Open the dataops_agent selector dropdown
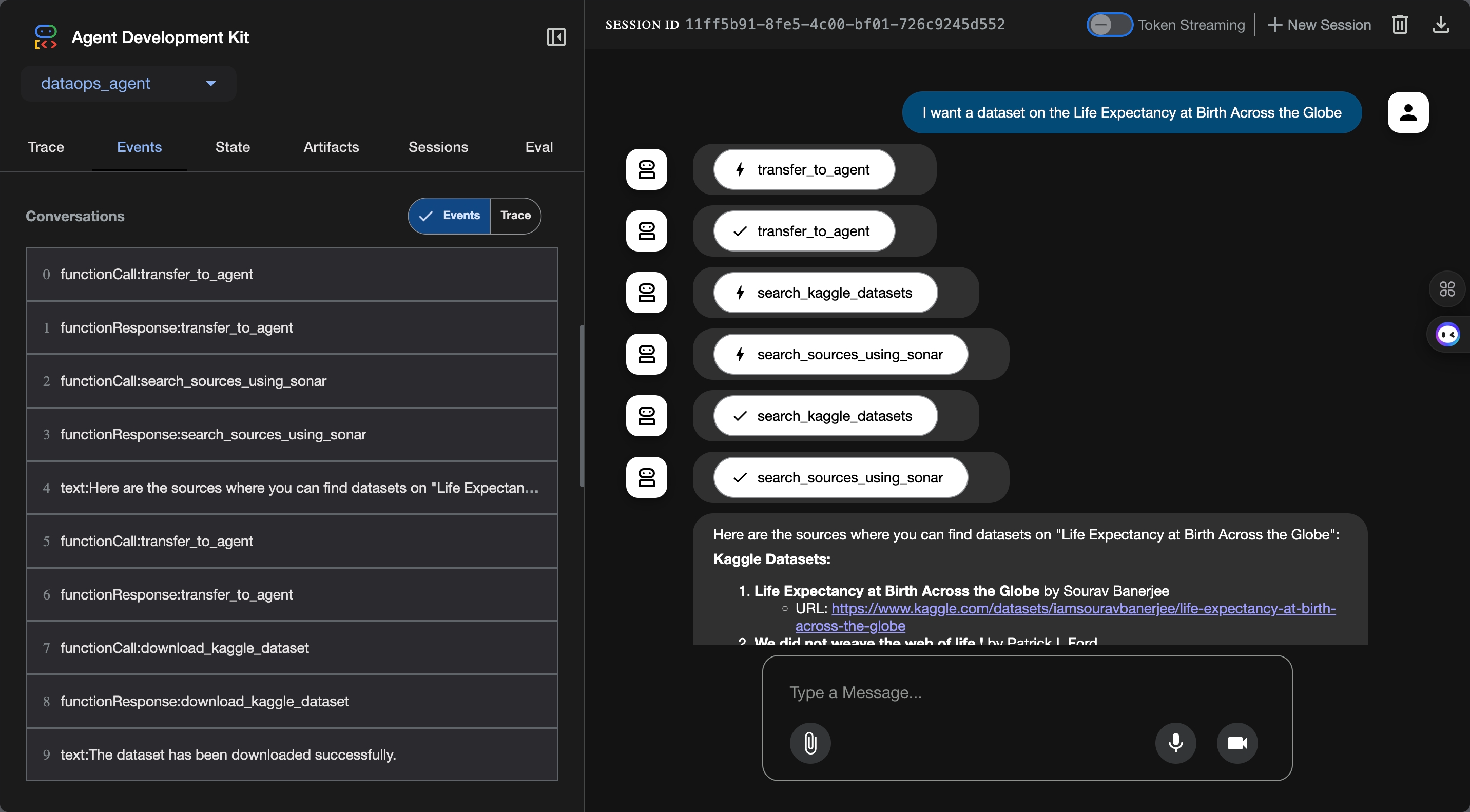 click(x=128, y=84)
